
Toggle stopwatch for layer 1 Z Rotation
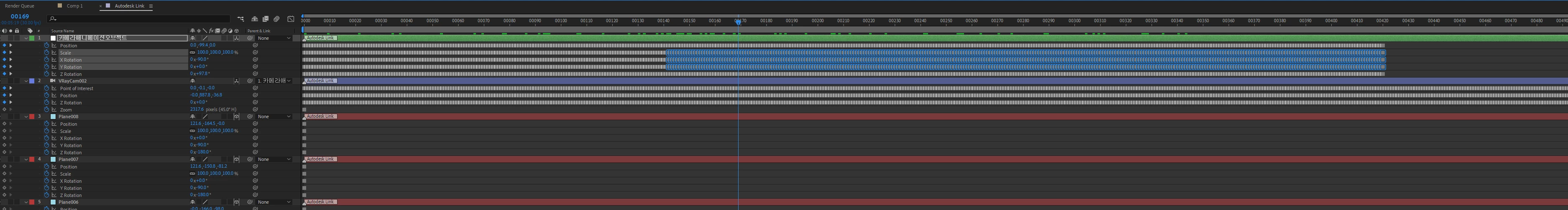(46, 74)
